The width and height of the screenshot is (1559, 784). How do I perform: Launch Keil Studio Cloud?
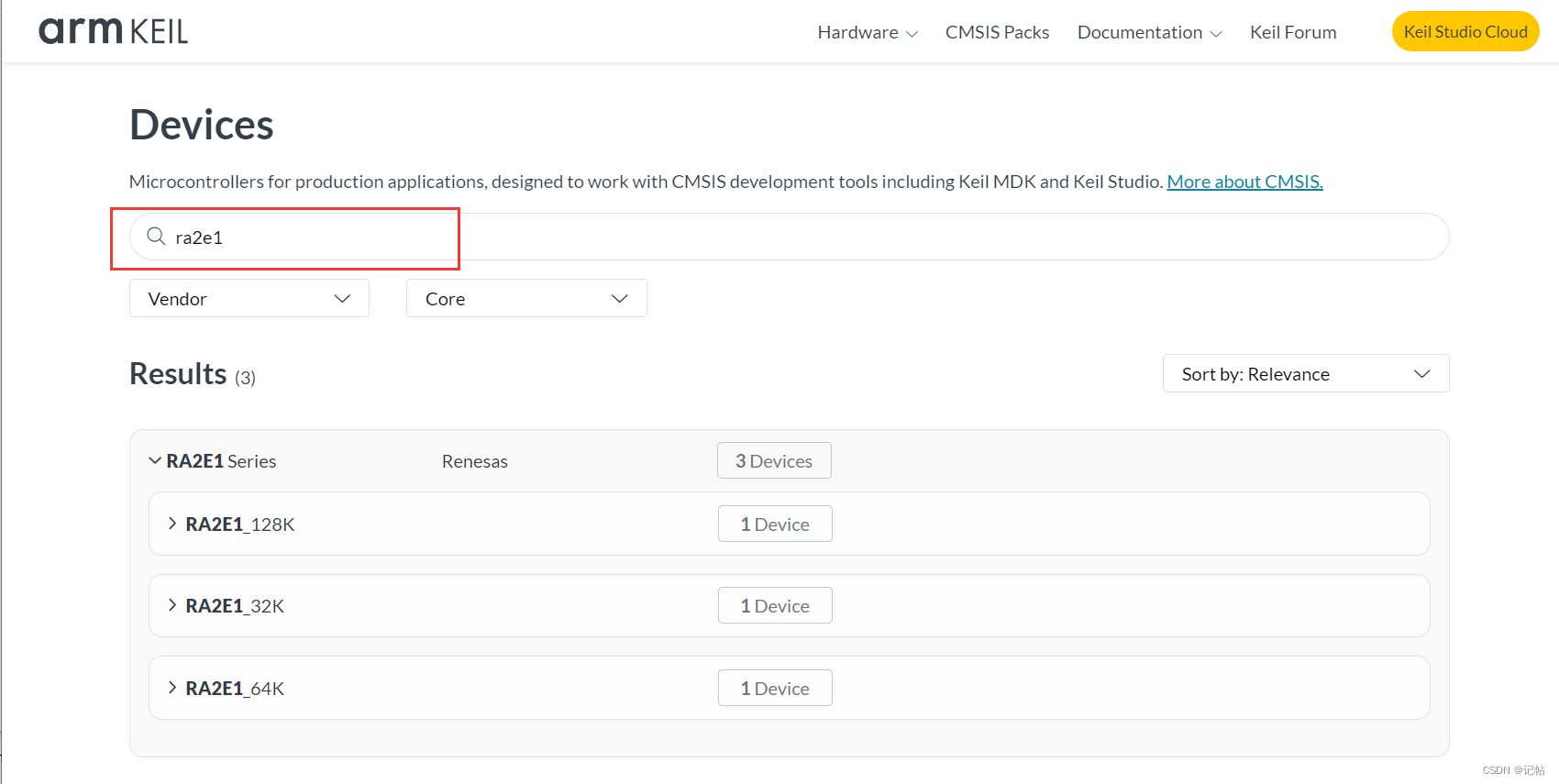[x=1465, y=32]
